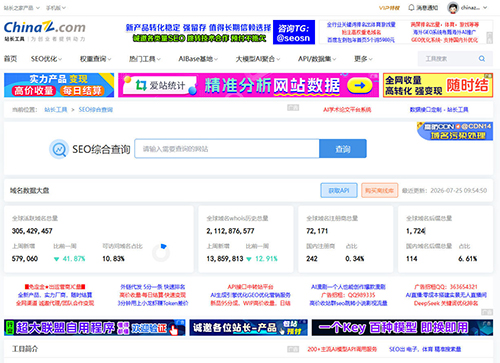Image resolution: width=500 pixels, height=363 pixels.
Task: Select the weekly new value 579,060
Action: [x=25, y=259]
